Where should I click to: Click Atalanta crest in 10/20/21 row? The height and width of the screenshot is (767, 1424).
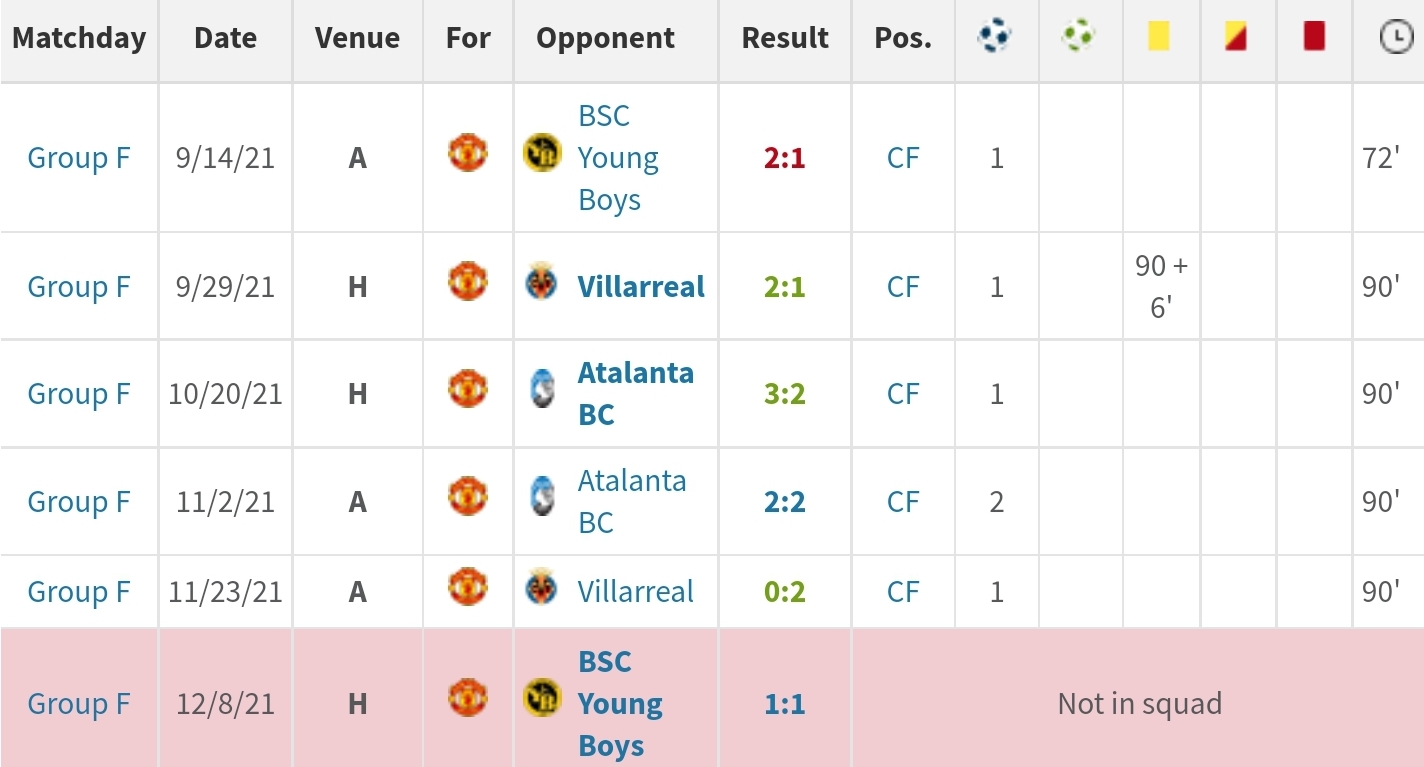[542, 390]
